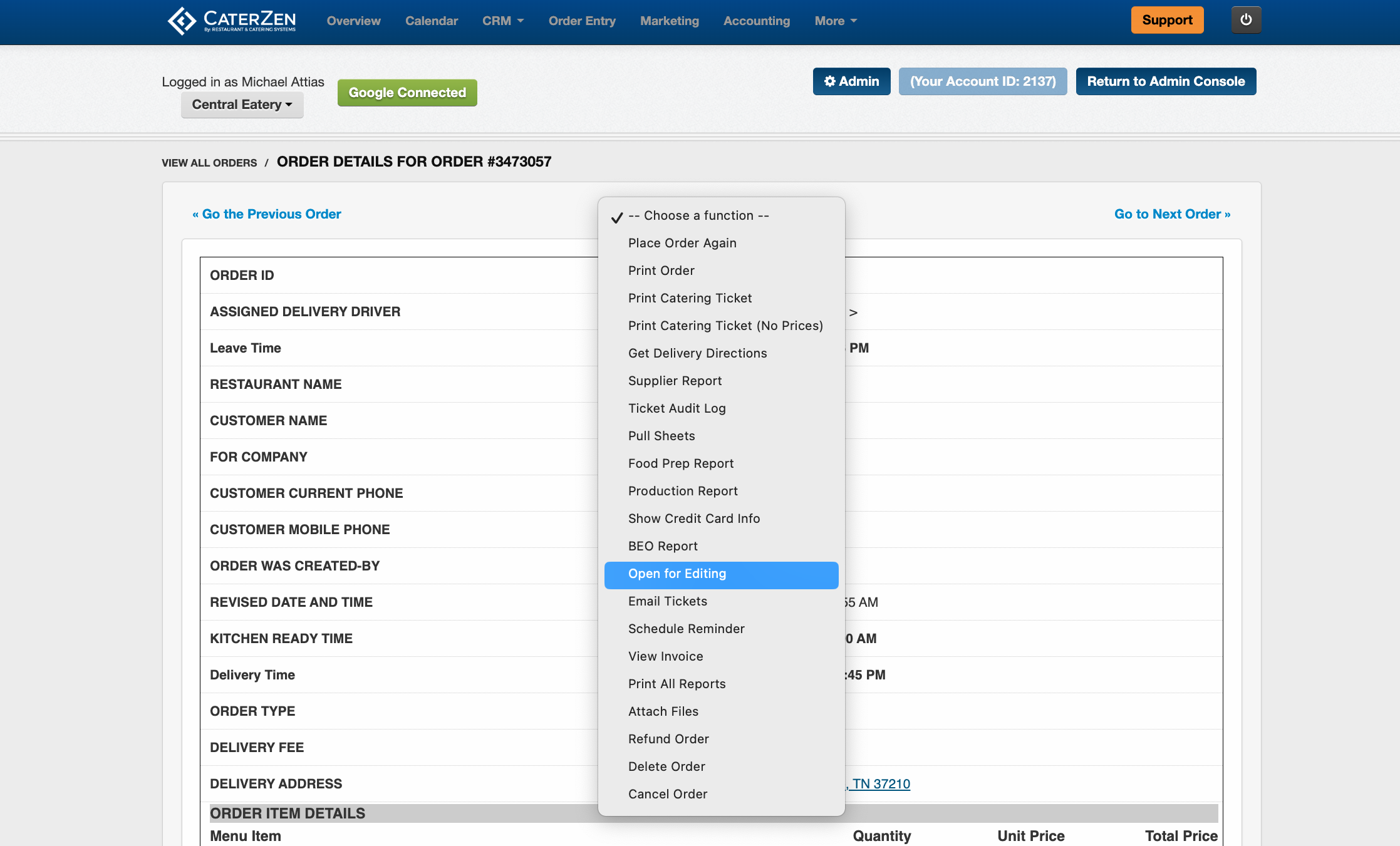Click the Unit Price column header
Screen dimensions: 1400x846
tap(1031, 836)
